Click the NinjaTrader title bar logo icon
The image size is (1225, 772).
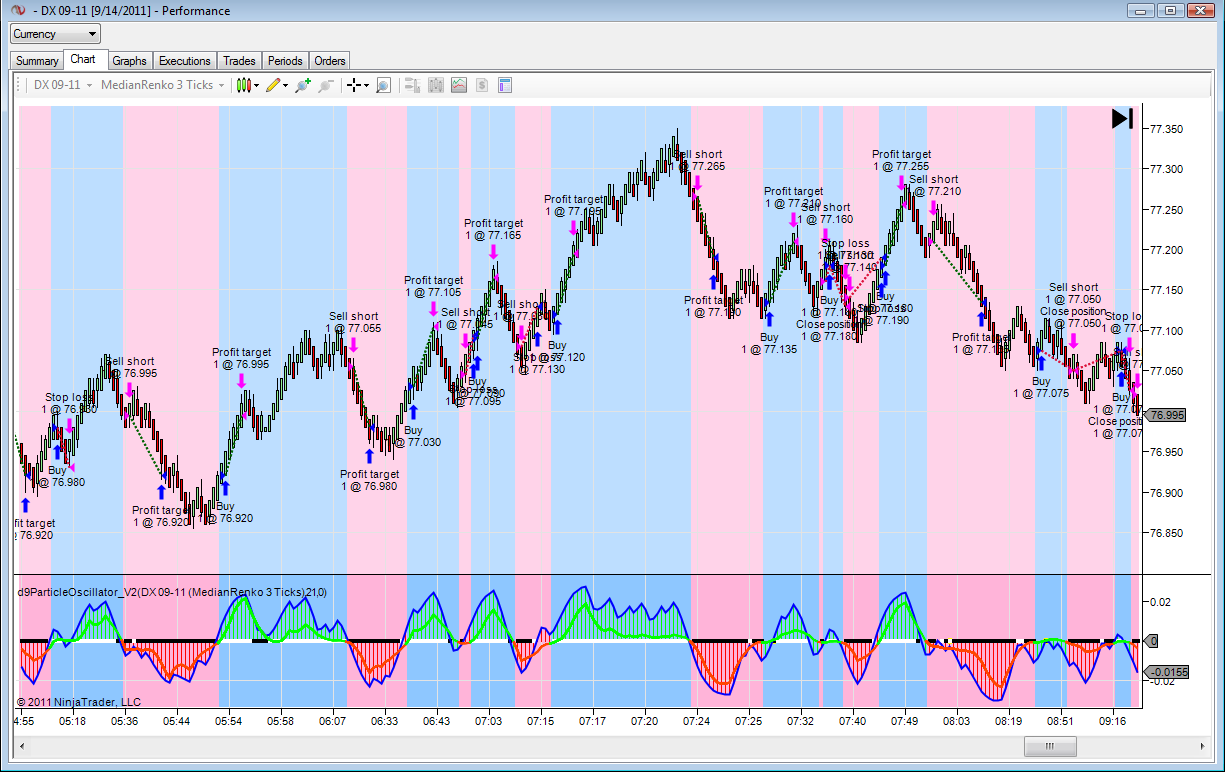point(17,11)
